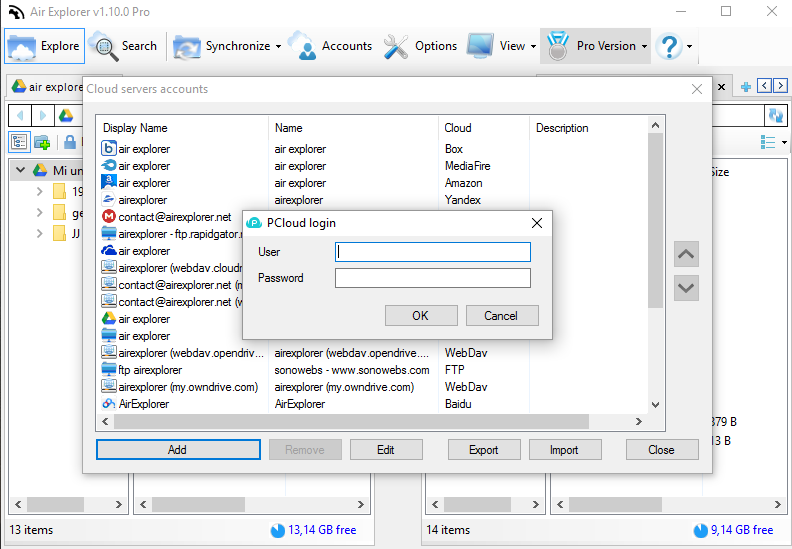
Task: Cancel the PCloud login dialog
Action: point(502,316)
